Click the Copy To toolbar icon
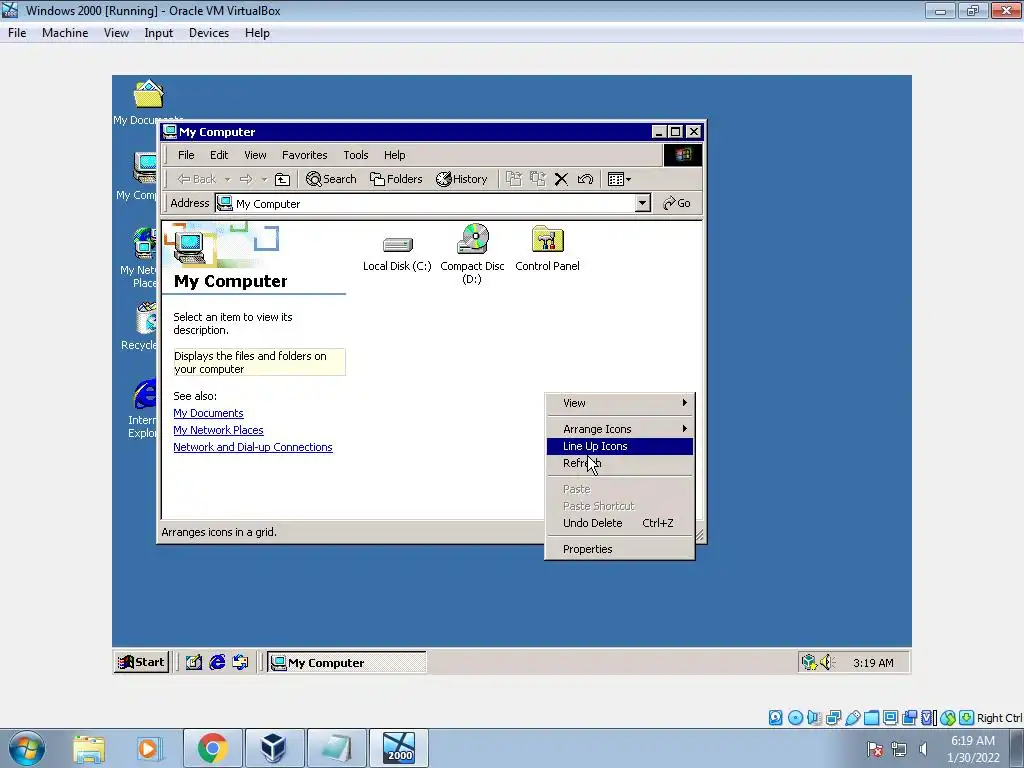1024x768 pixels. tap(537, 179)
